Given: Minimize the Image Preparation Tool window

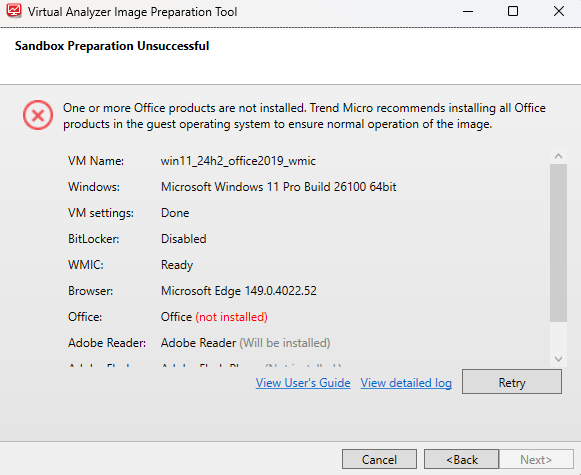Looking at the screenshot, I should (x=468, y=11).
